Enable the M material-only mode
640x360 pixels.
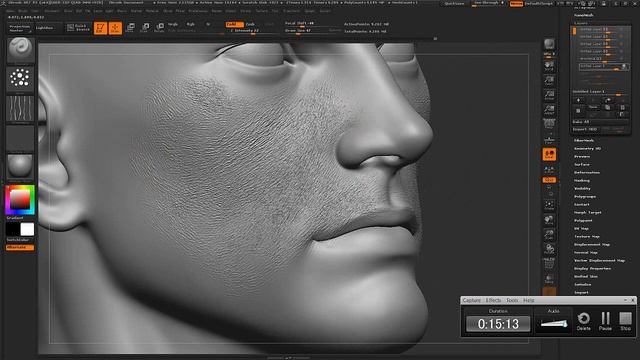(x=208, y=24)
